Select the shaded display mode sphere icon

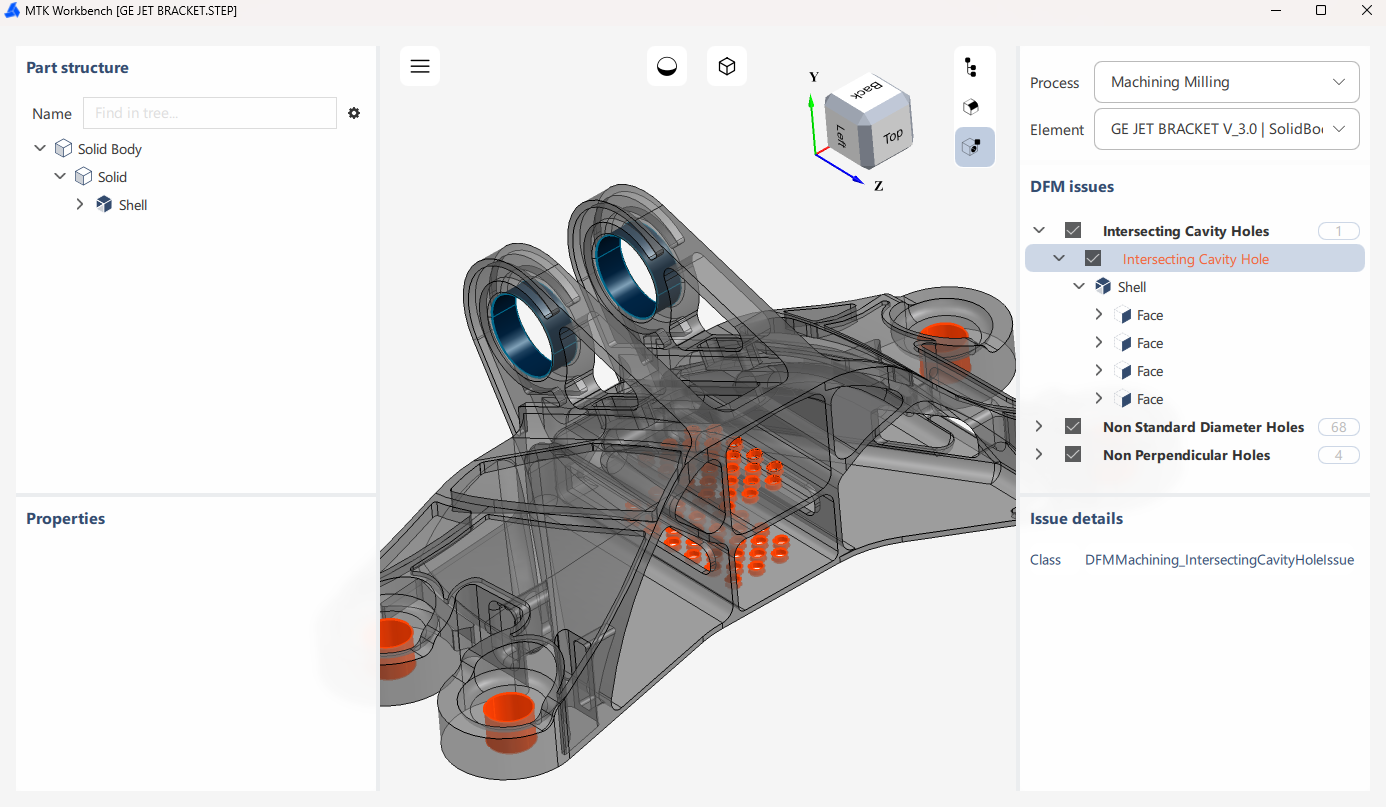pyautogui.click(x=666, y=65)
